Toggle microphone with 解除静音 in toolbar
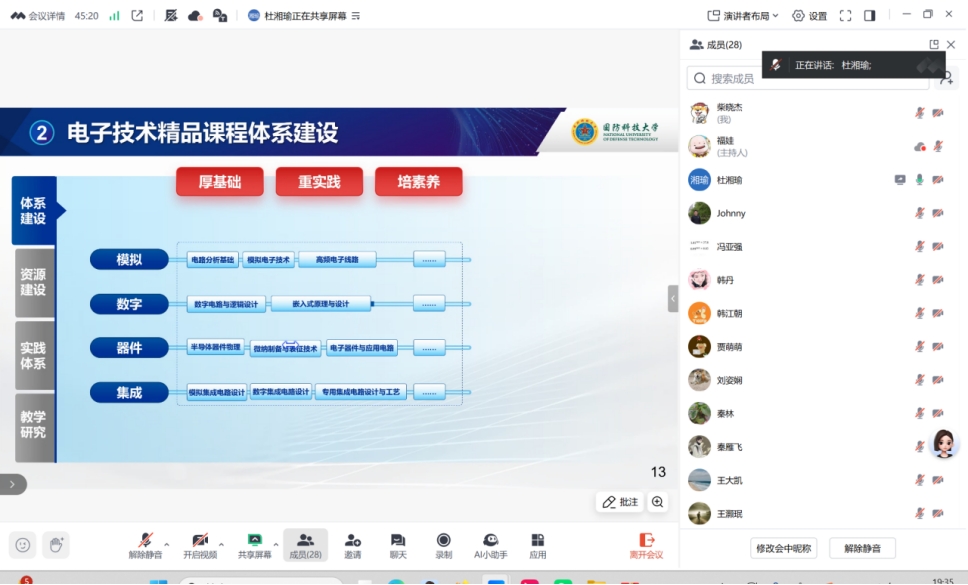 click(x=146, y=545)
